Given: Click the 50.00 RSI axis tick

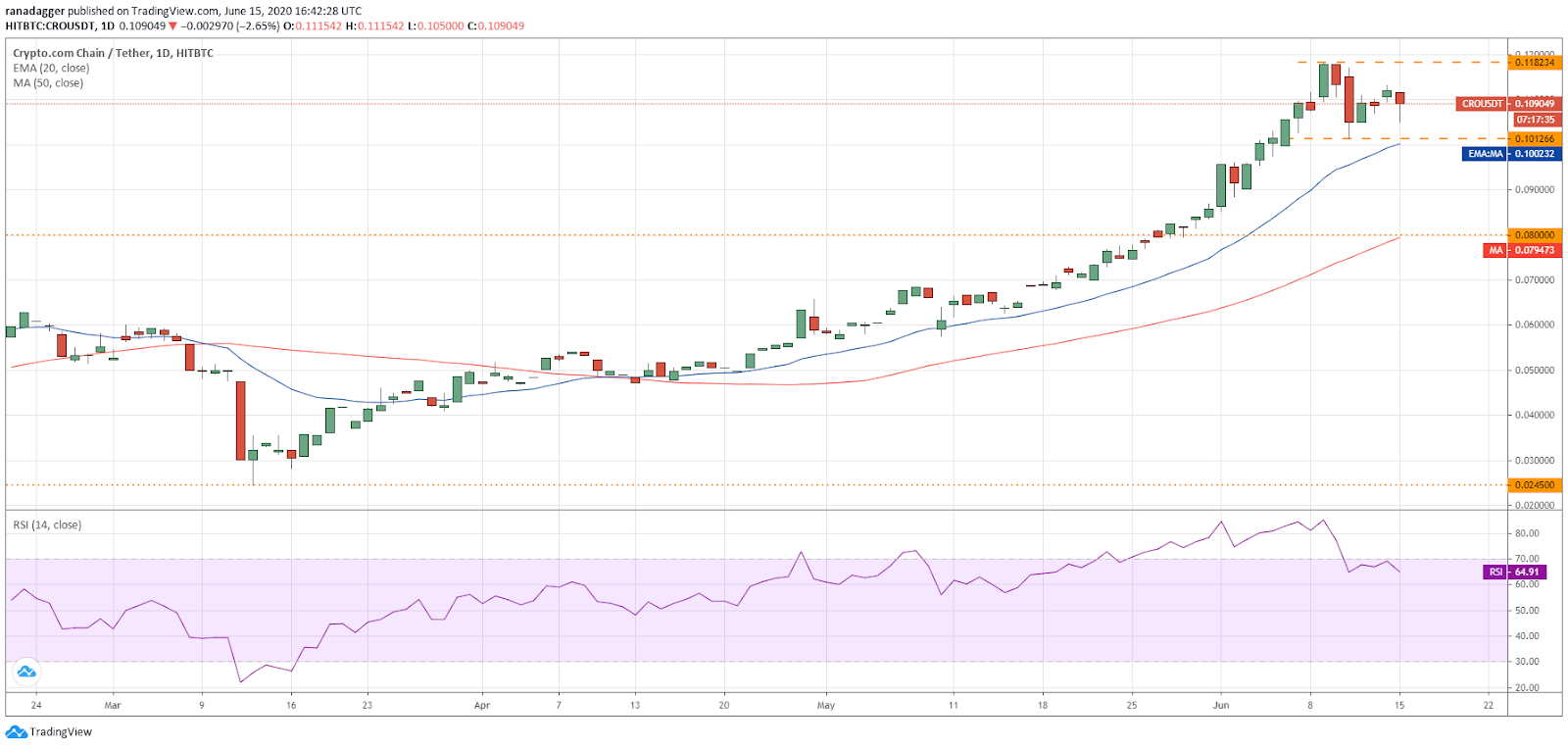Looking at the screenshot, I should coord(1527,610).
